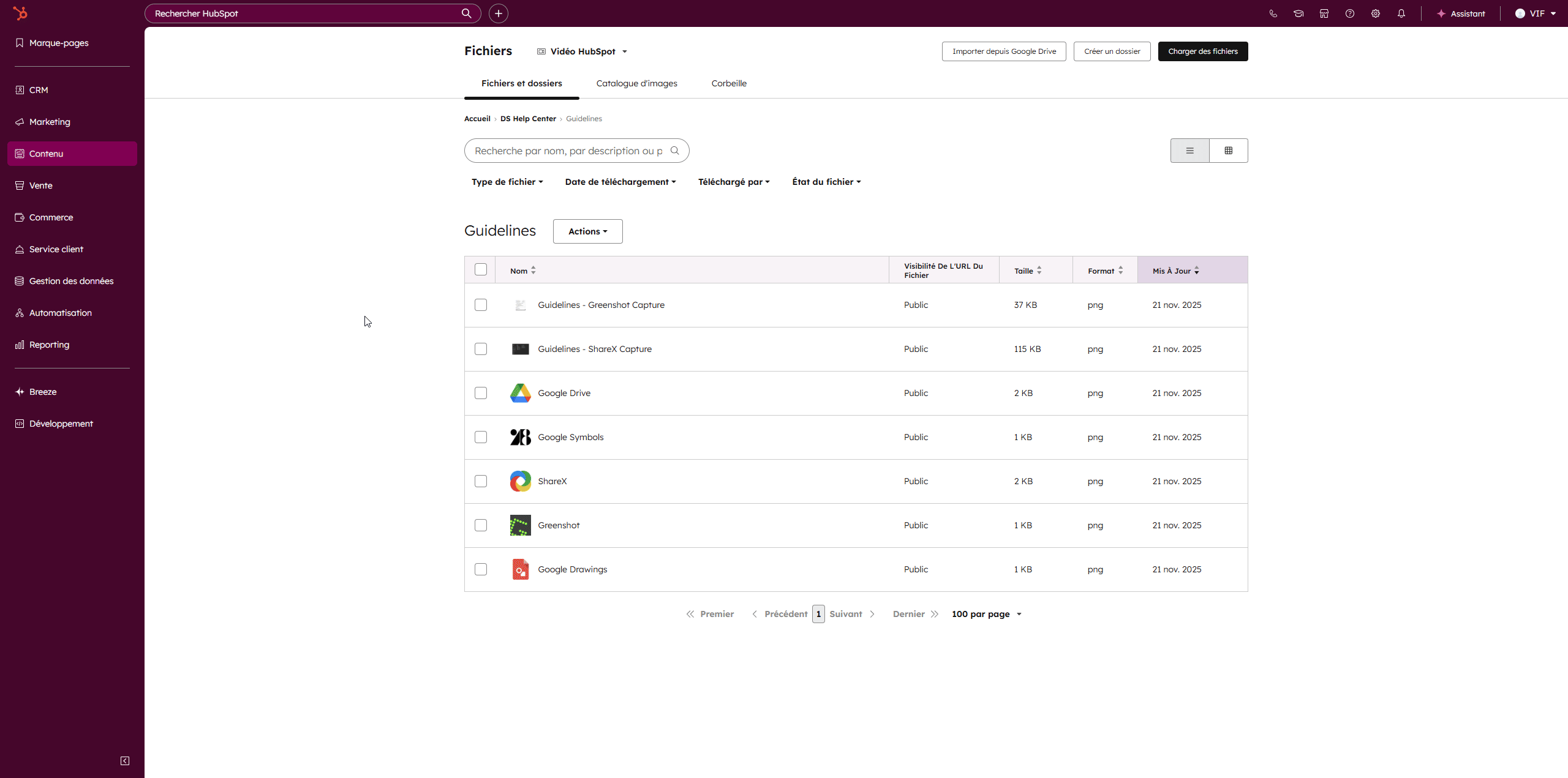The image size is (1568, 778).
Task: Click the Charger des fichiers button
Action: point(1202,51)
